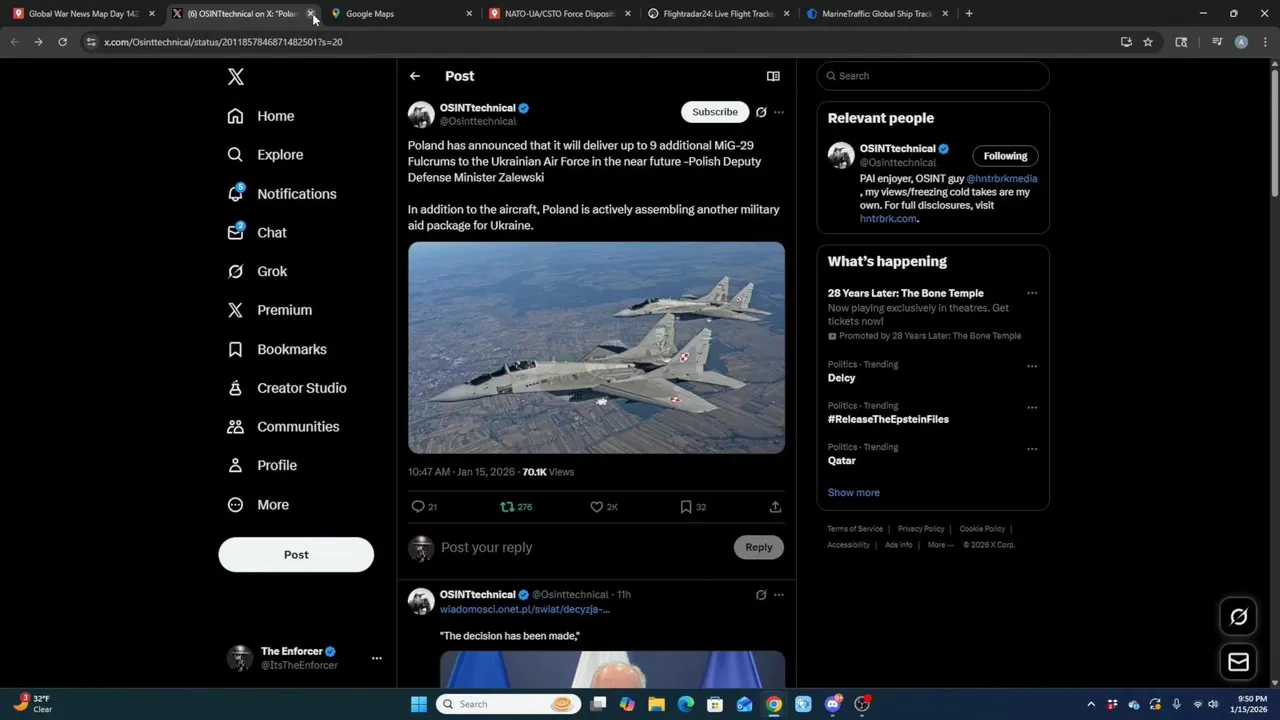Open account menu dots next to The Enforcer
Image resolution: width=1280 pixels, height=720 pixels.
tap(376, 658)
